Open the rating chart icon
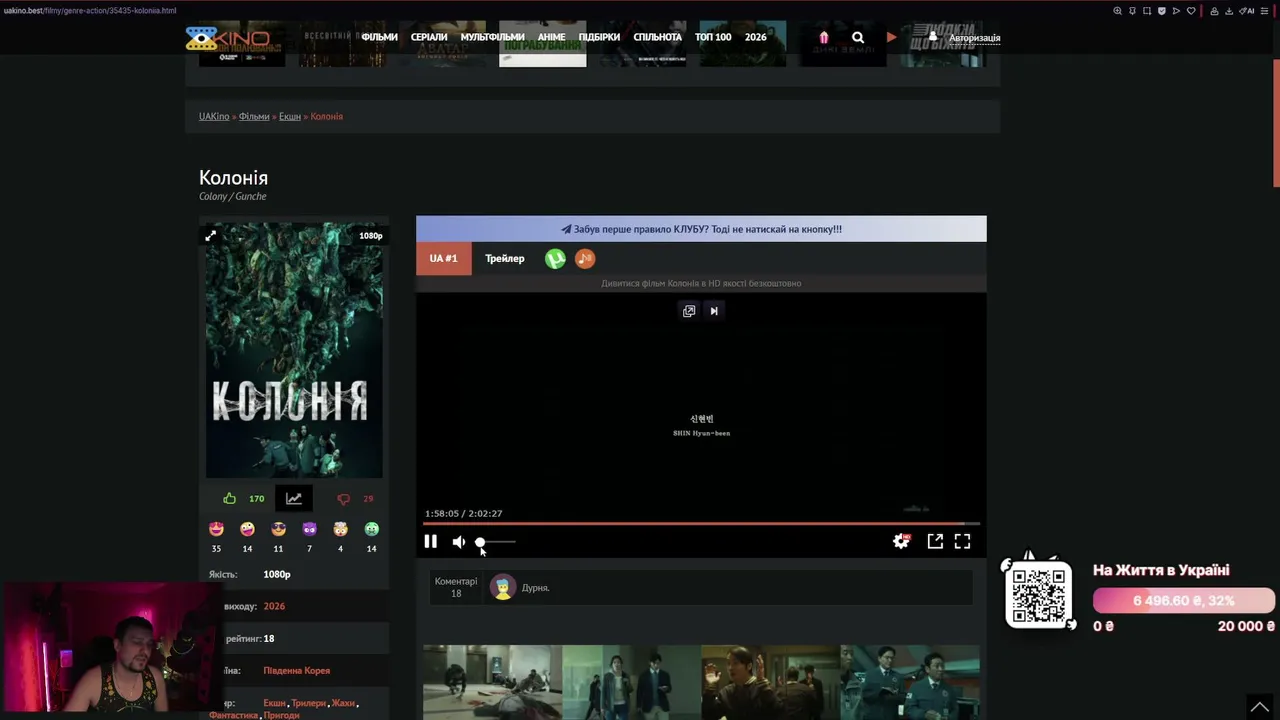1280x720 pixels. pos(294,498)
